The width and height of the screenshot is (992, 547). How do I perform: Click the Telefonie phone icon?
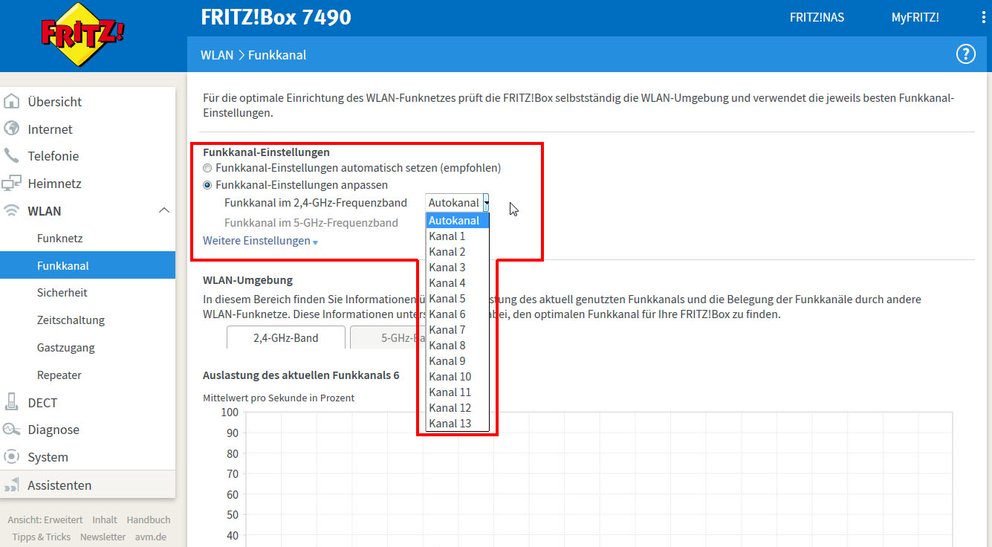point(11,156)
